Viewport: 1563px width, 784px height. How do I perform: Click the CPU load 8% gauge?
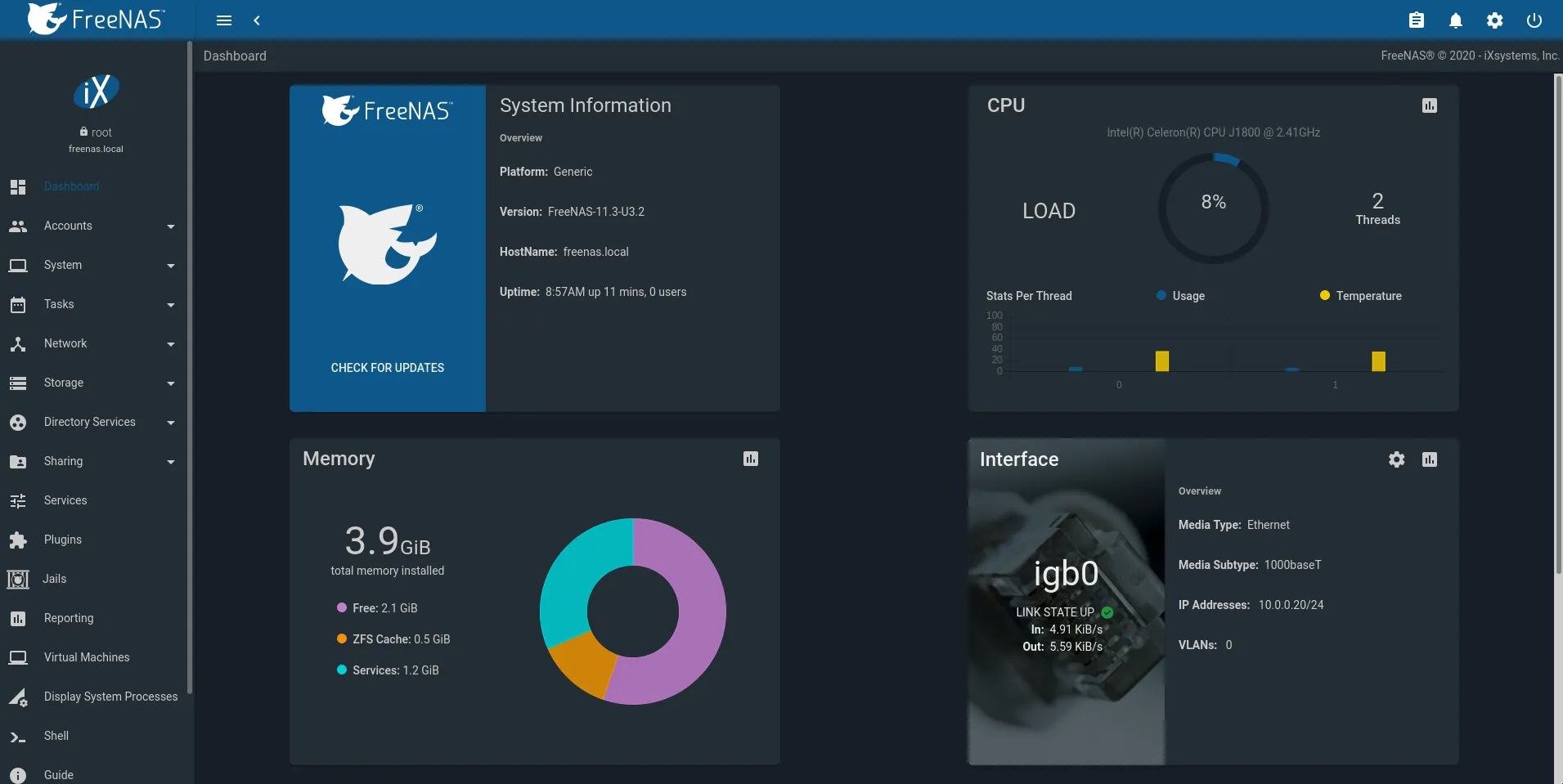1214,208
